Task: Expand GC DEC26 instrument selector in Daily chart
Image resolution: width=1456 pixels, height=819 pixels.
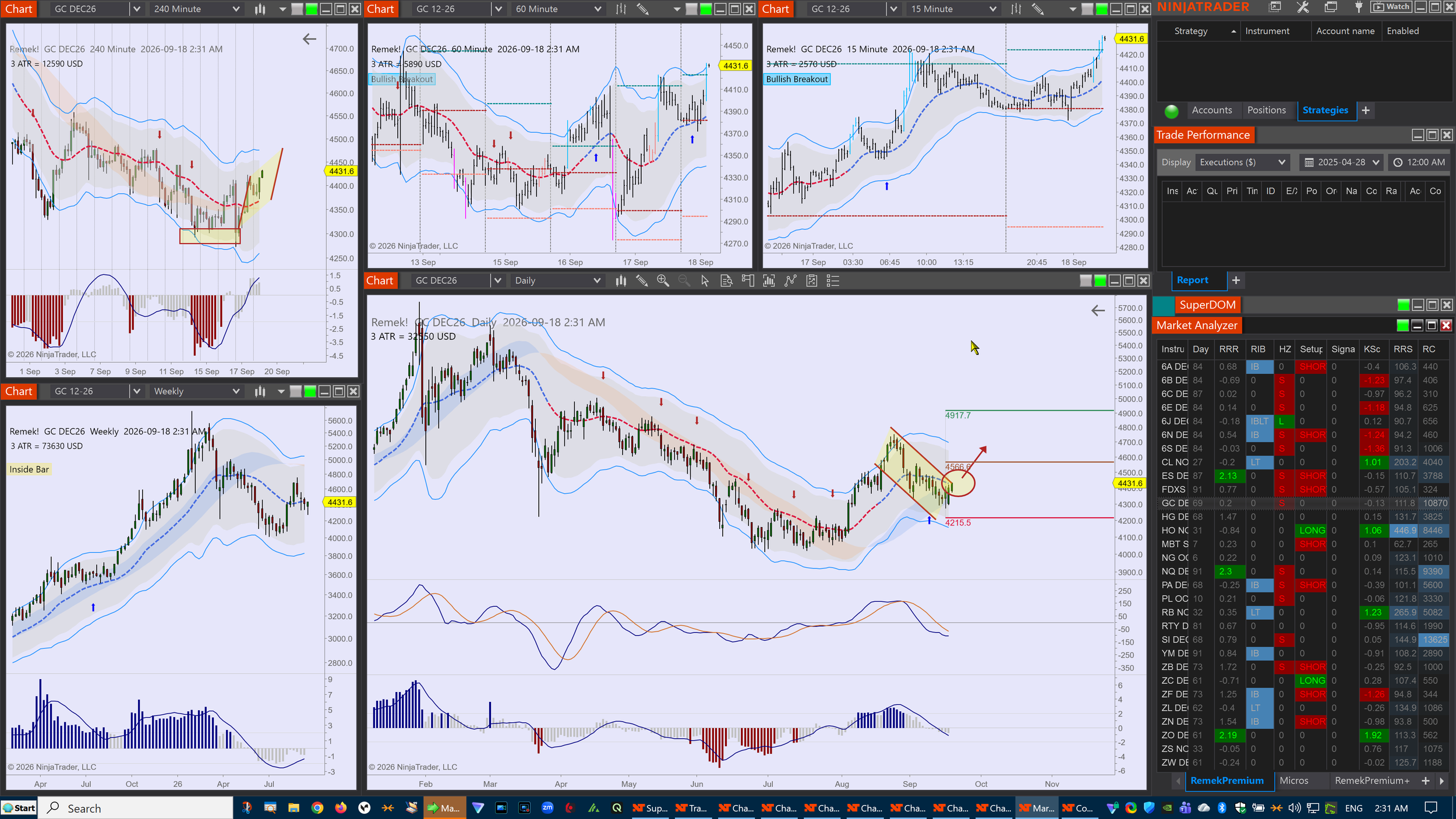Action: (x=497, y=281)
